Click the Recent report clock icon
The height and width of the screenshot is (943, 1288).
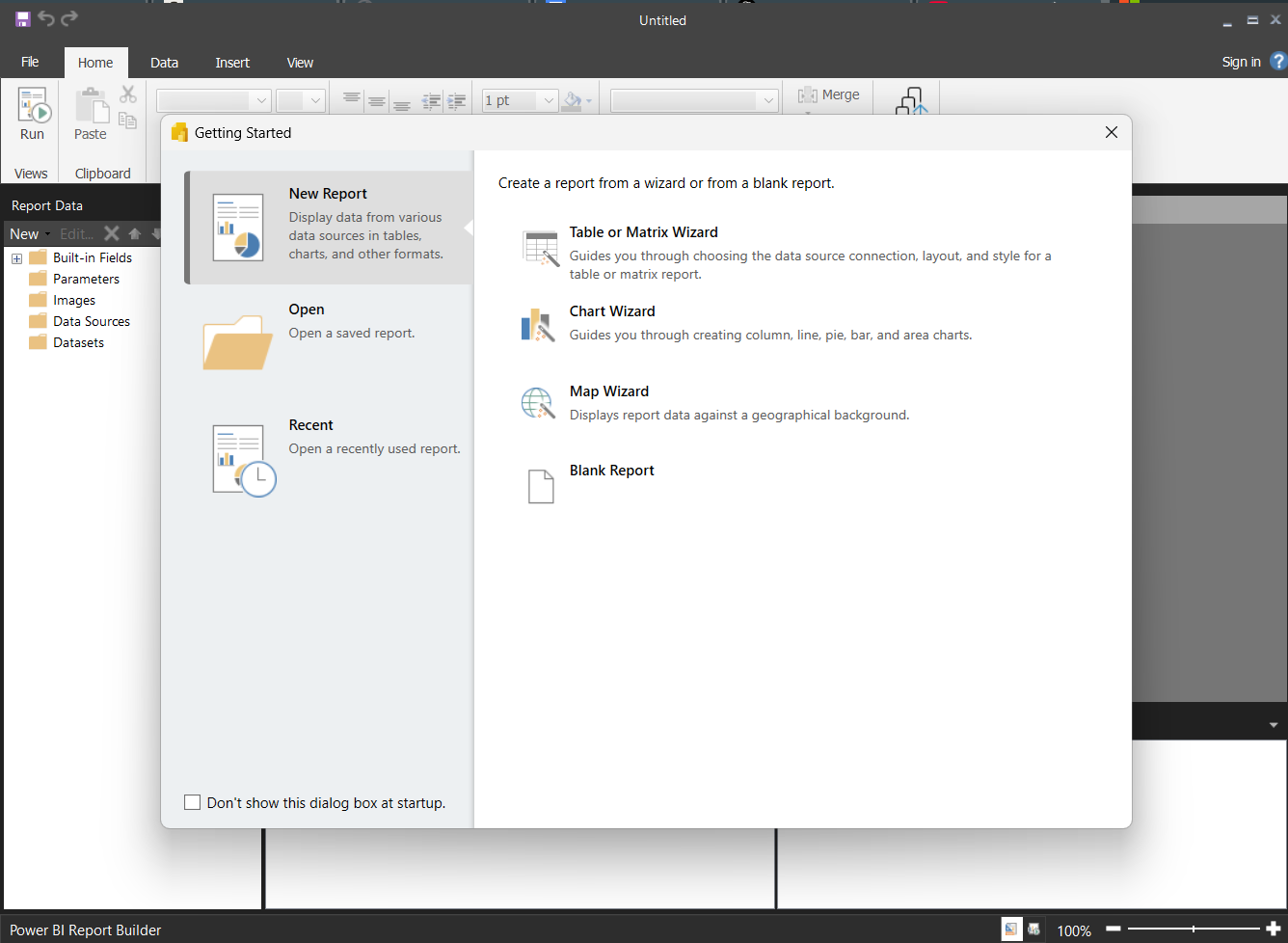(x=243, y=461)
